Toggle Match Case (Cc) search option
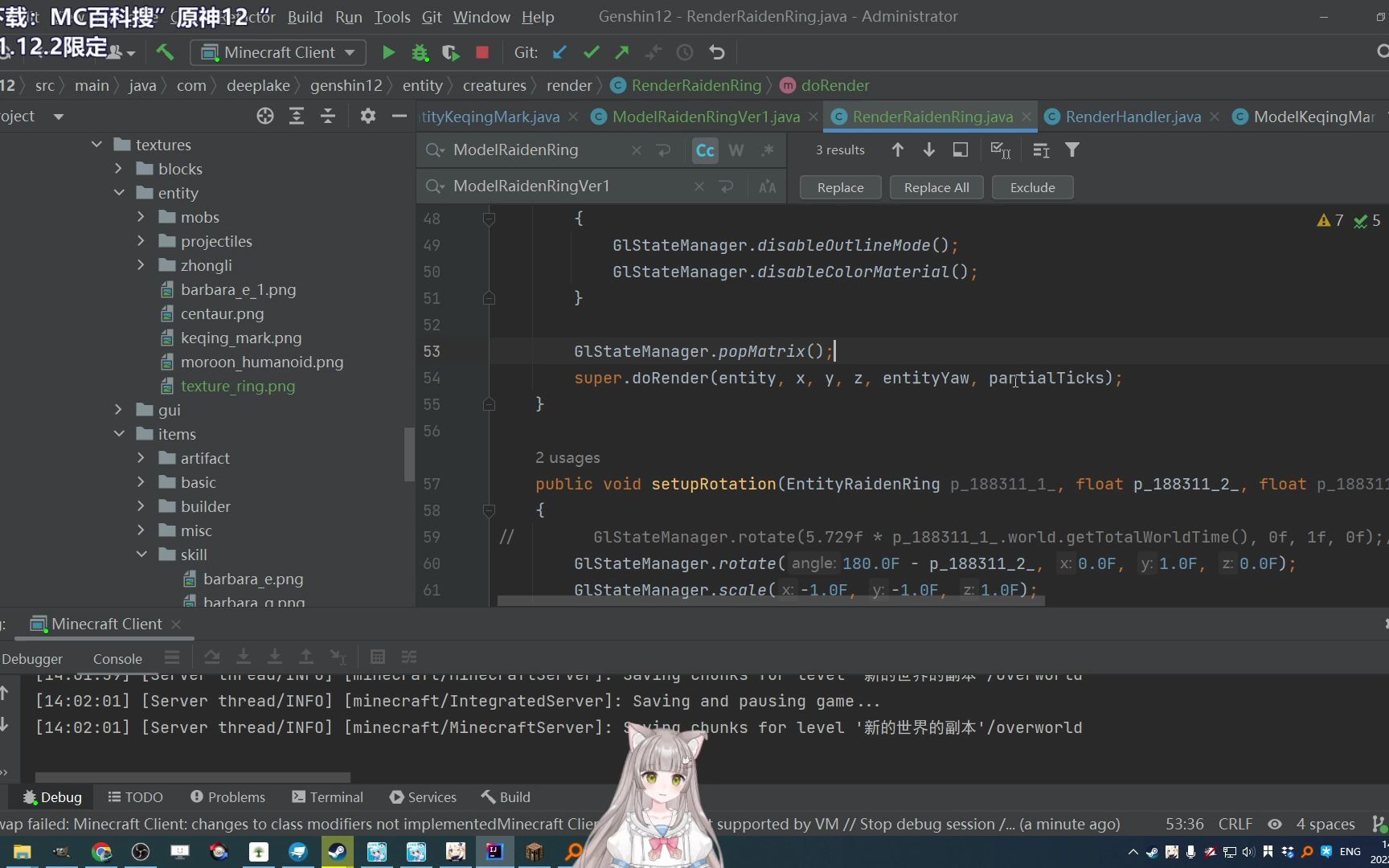Viewport: 1389px width, 868px height. (705, 150)
